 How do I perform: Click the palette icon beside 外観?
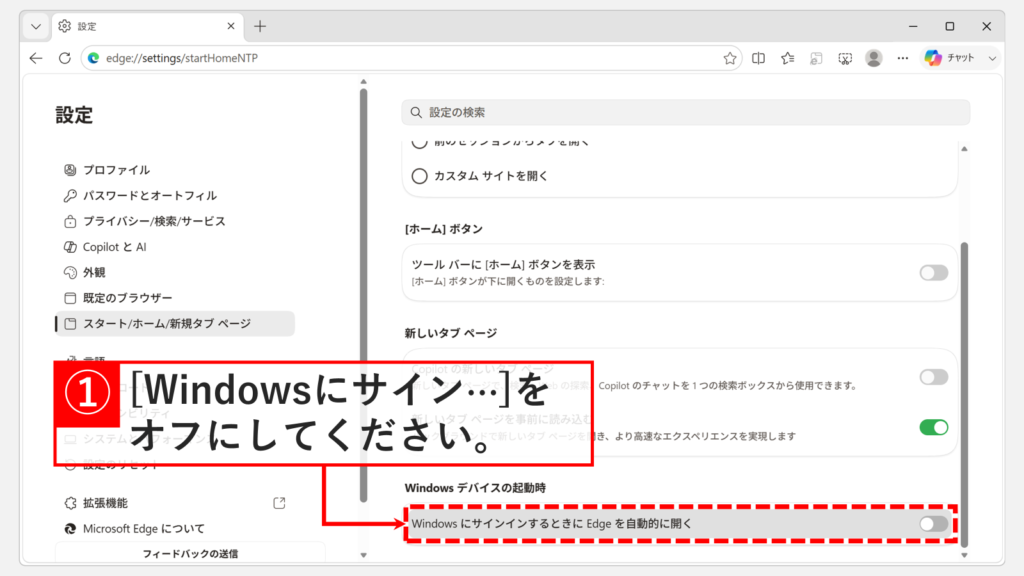tap(70, 272)
